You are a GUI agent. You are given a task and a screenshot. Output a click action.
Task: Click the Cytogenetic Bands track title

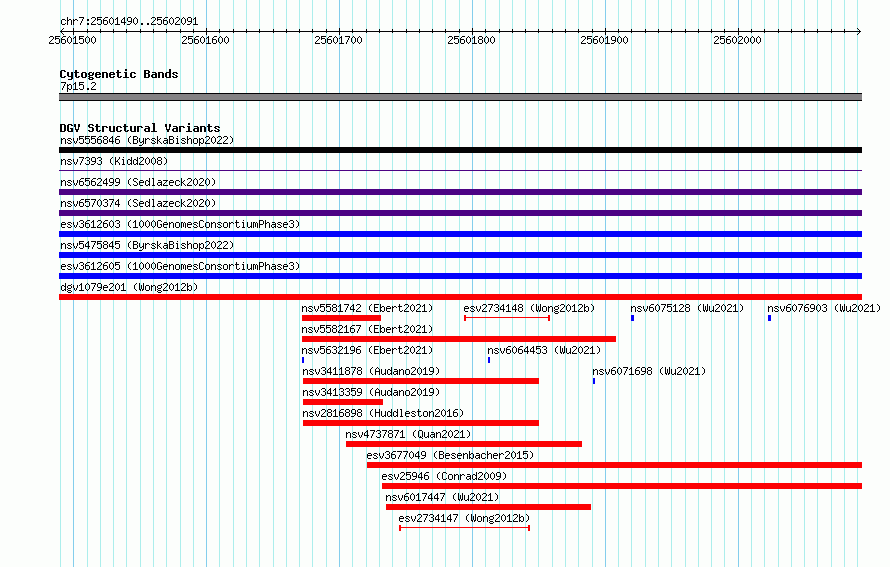pos(119,74)
